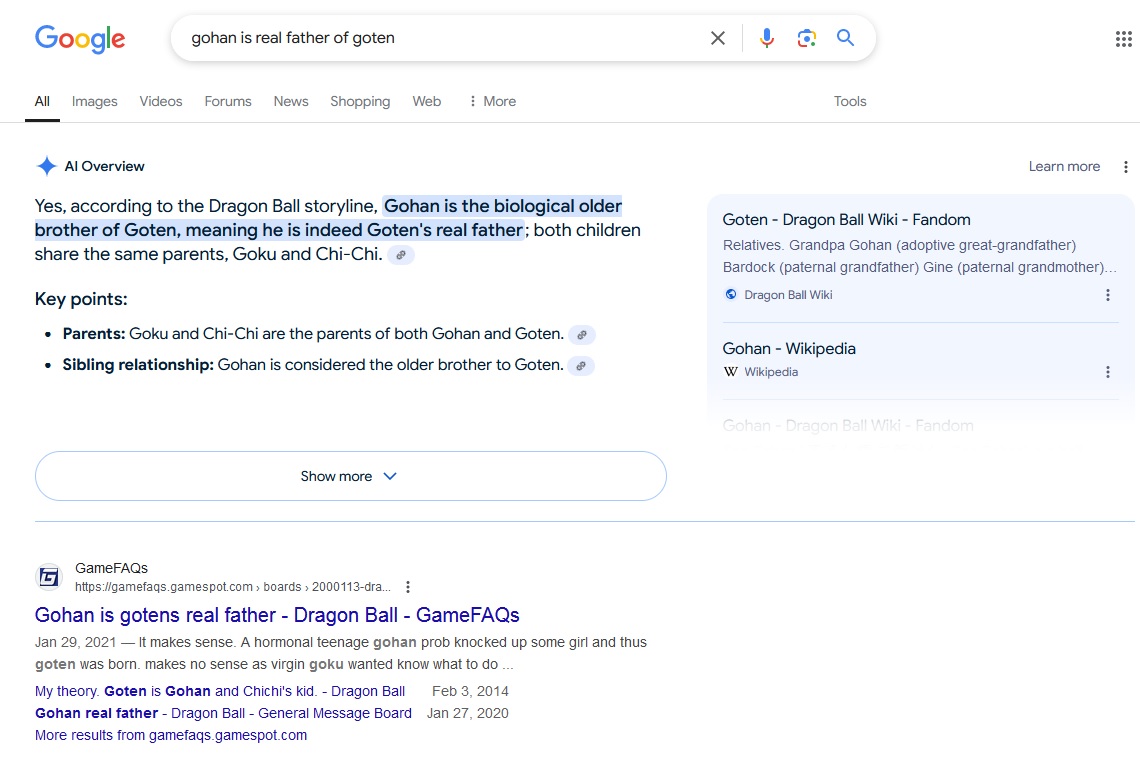This screenshot has height=759, width=1140.
Task: Start voice search with the microphone icon
Action: click(766, 38)
